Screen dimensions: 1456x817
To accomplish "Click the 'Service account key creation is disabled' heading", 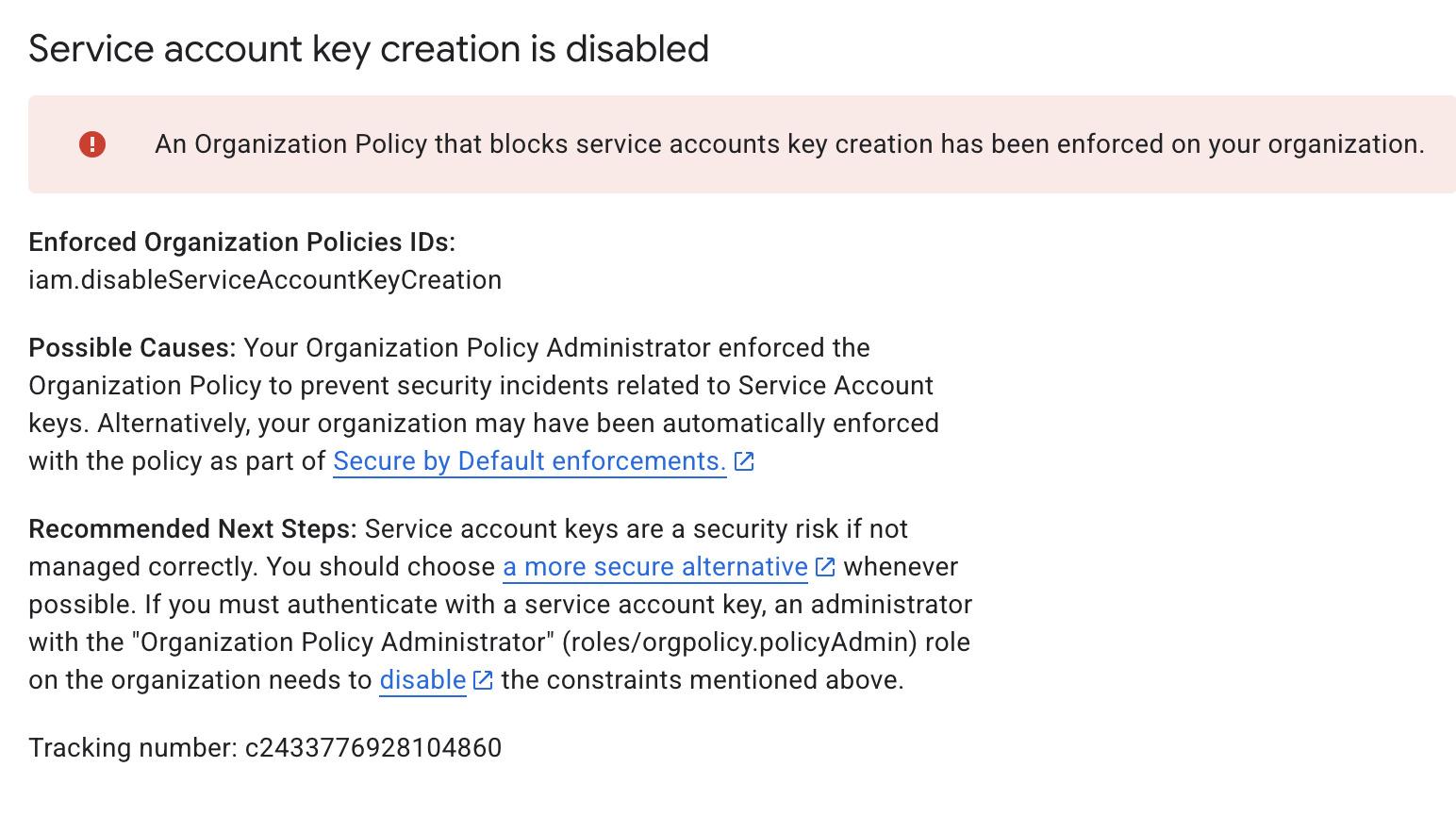I will [x=369, y=49].
